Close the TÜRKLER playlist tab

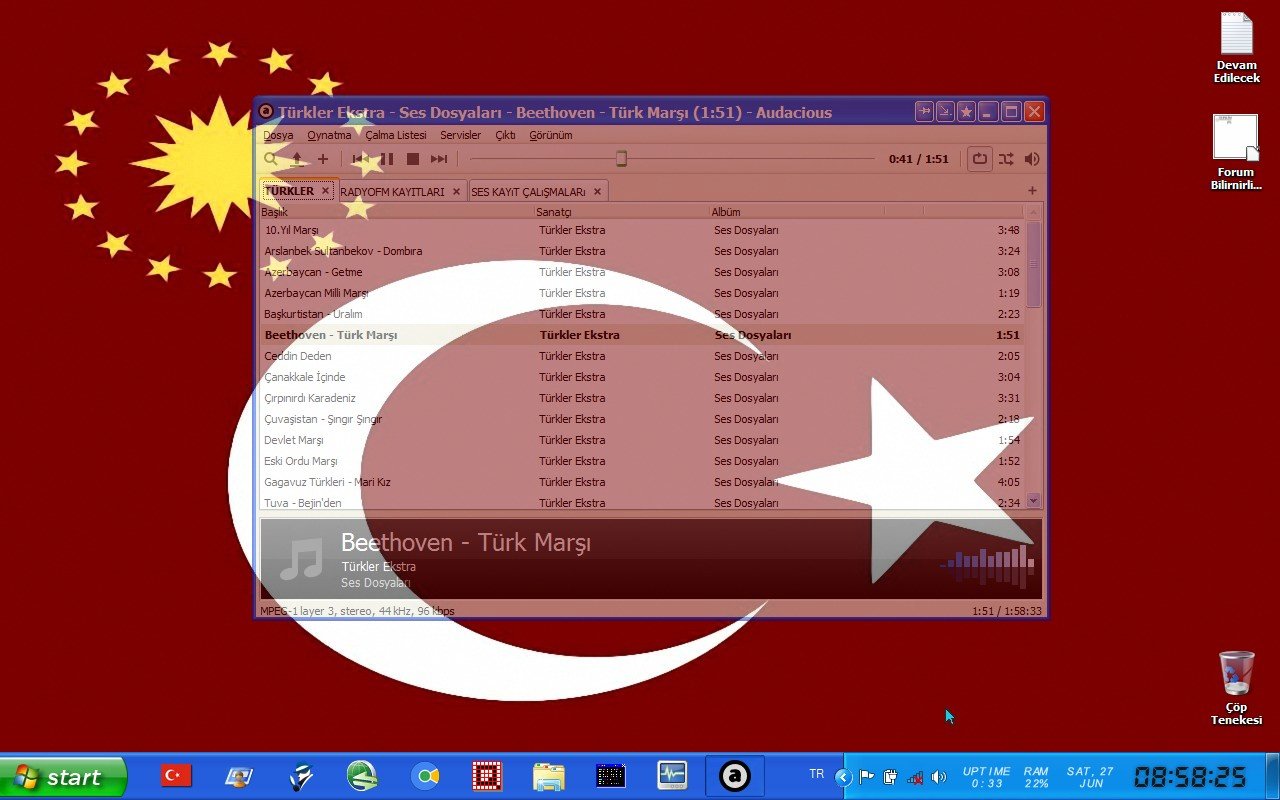[325, 190]
